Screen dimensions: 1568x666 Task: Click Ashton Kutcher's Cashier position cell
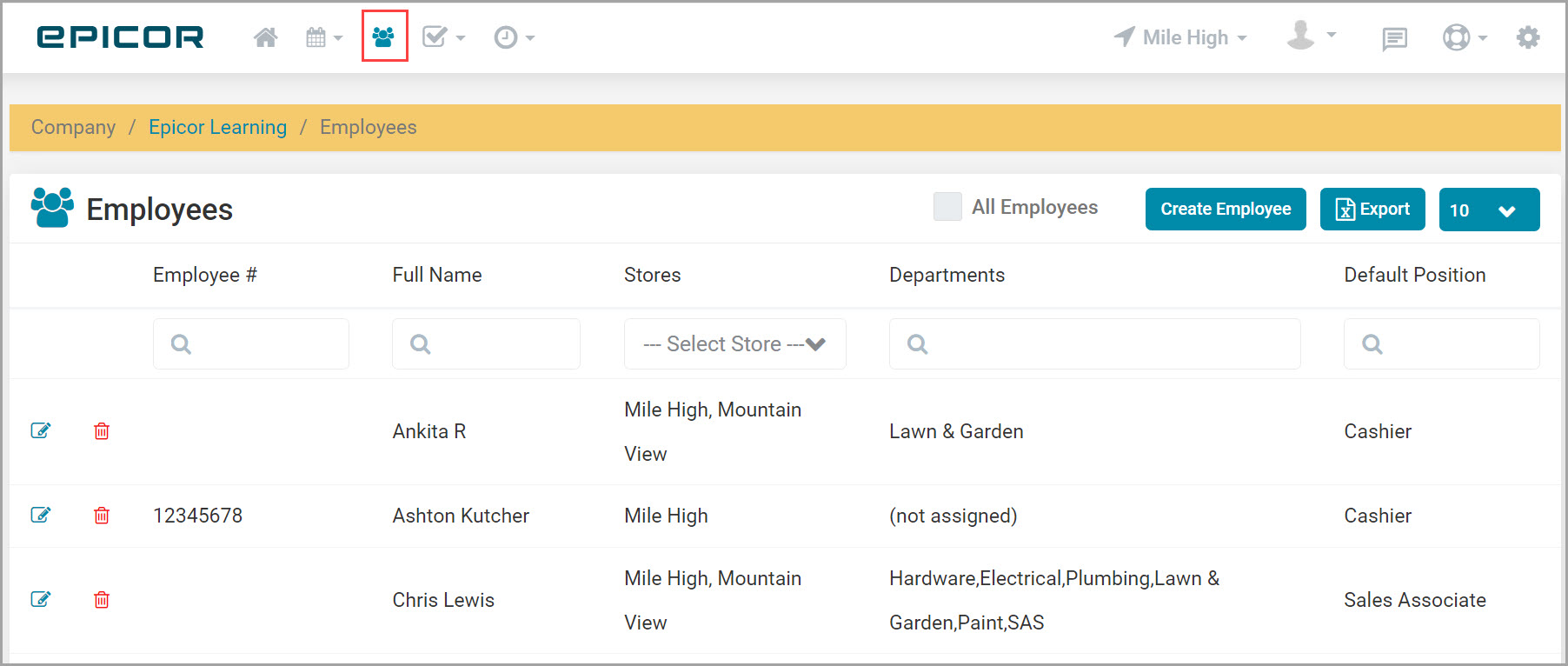click(1378, 516)
